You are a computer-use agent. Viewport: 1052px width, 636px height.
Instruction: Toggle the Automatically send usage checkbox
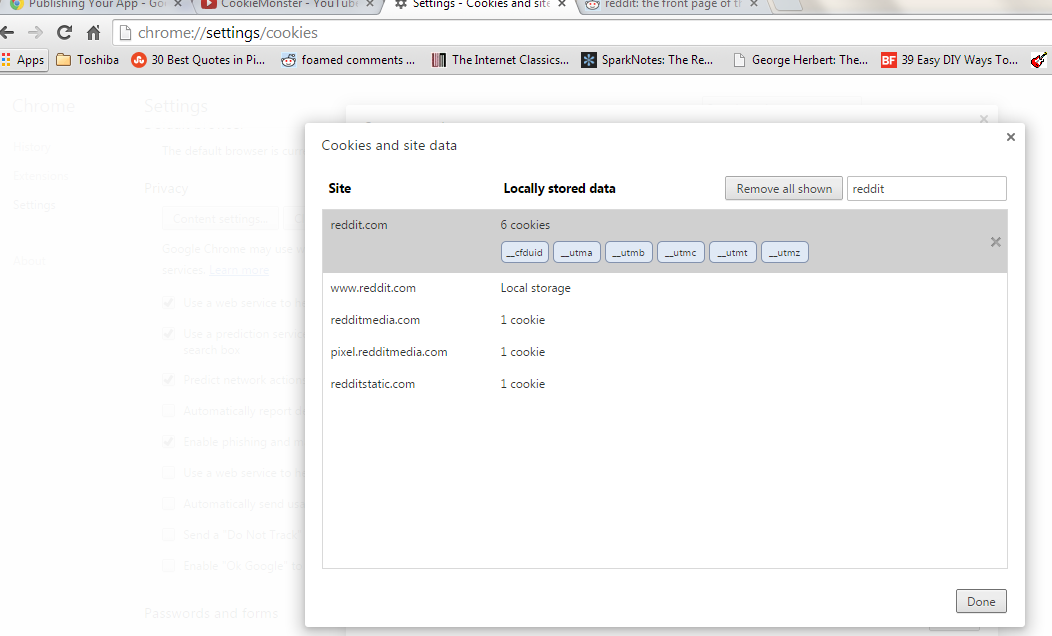(x=168, y=504)
